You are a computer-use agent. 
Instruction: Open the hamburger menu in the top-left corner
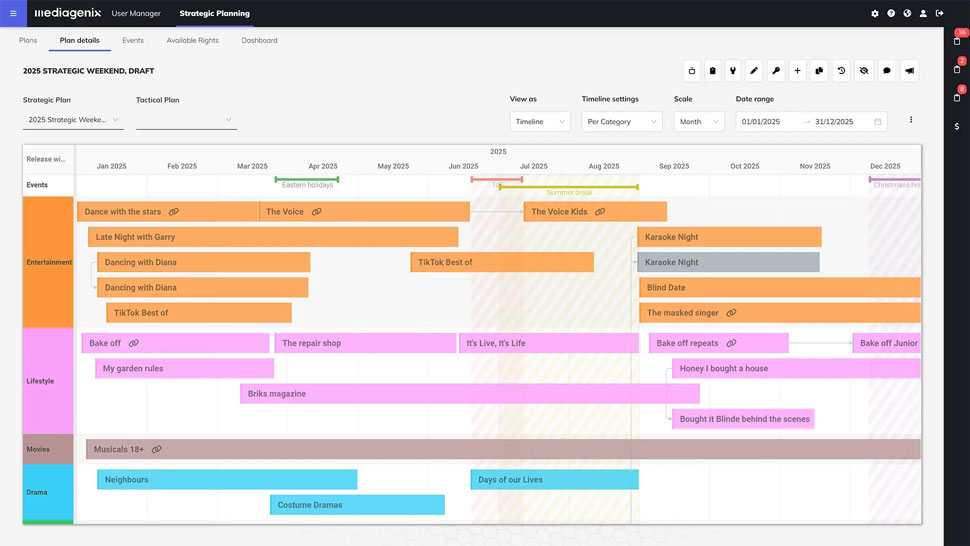pyautogui.click(x=13, y=13)
